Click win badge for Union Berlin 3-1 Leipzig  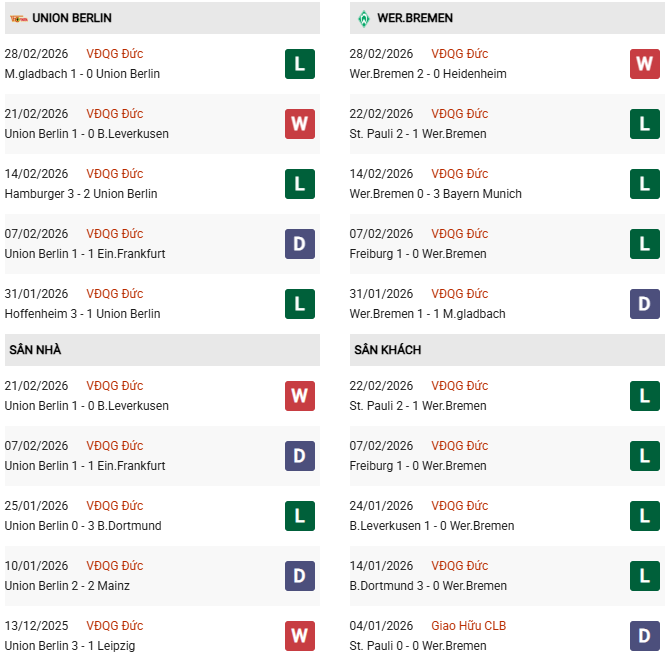(x=300, y=636)
